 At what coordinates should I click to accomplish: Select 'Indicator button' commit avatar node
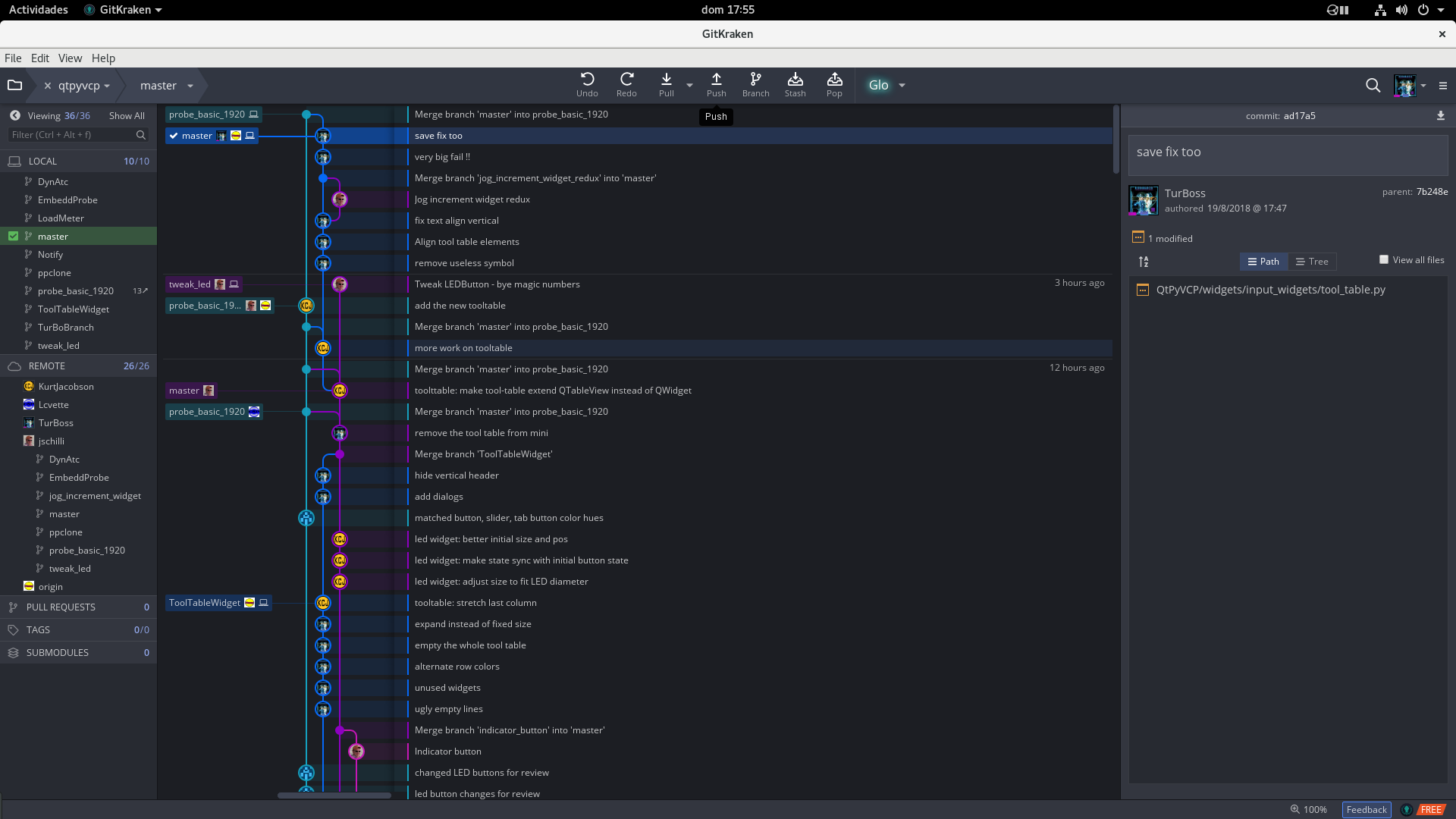[356, 752]
